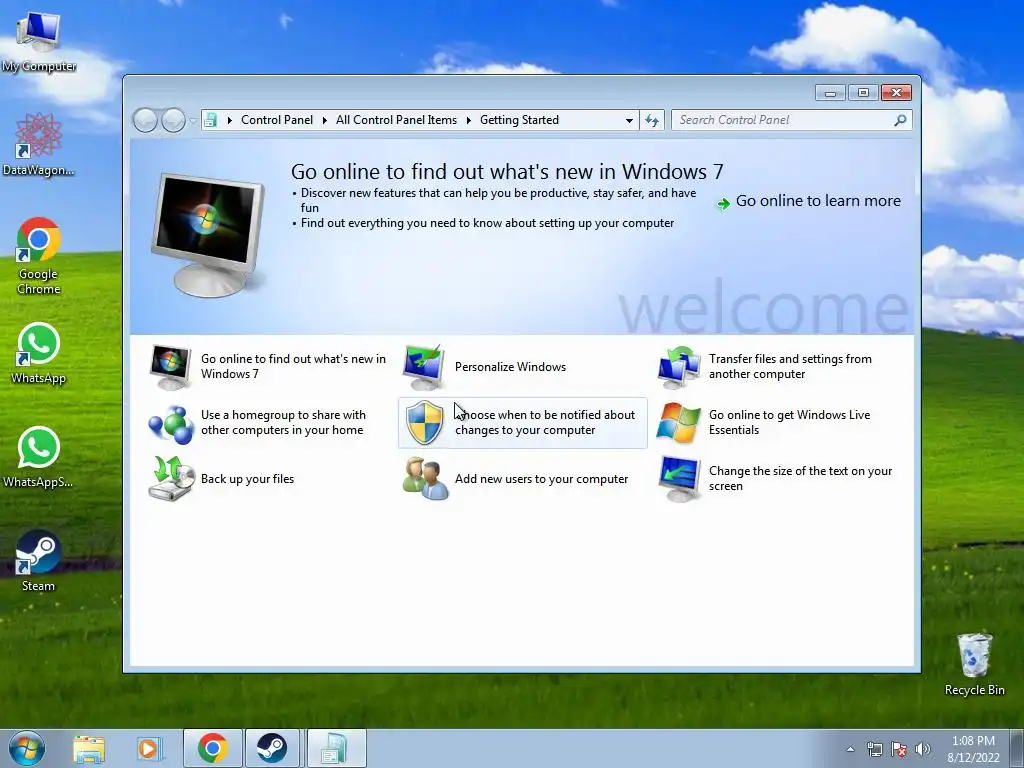Image resolution: width=1024 pixels, height=768 pixels.
Task: Click Back up your files text
Action: click(x=247, y=479)
